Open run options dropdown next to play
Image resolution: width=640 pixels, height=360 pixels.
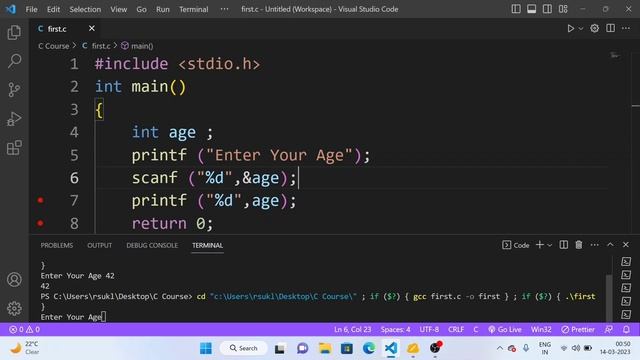pyautogui.click(x=581, y=29)
